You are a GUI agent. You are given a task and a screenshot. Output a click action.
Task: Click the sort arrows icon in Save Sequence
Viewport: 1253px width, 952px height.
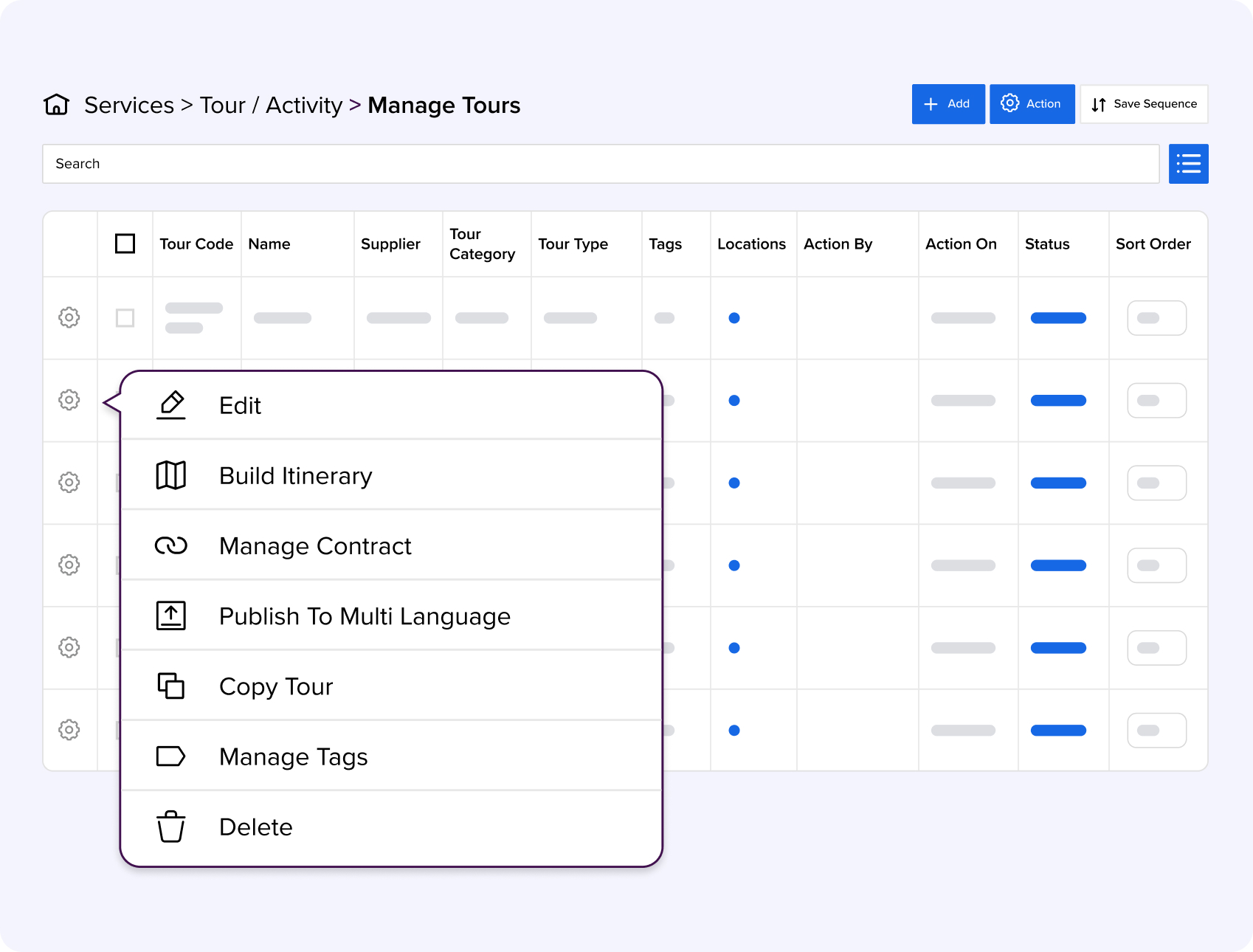click(1099, 105)
